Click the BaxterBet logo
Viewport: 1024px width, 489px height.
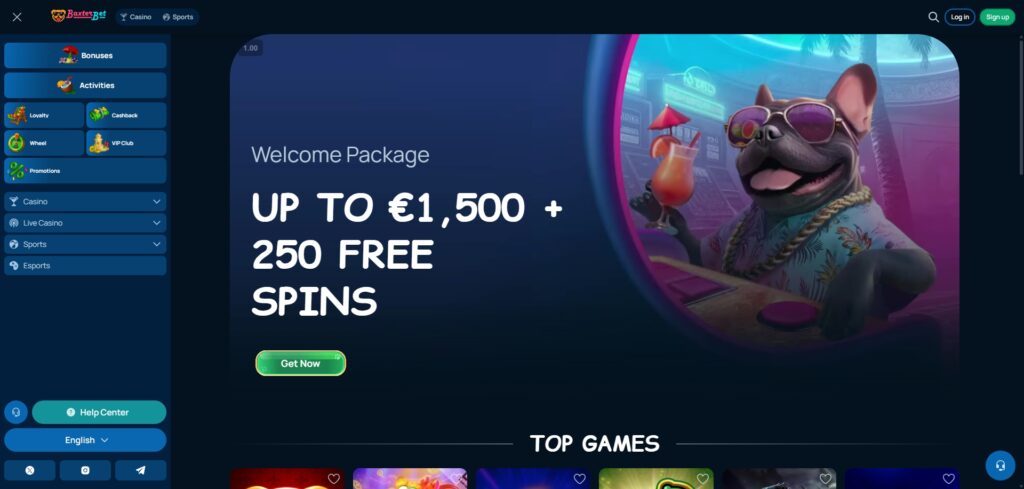pyautogui.click(x=79, y=16)
